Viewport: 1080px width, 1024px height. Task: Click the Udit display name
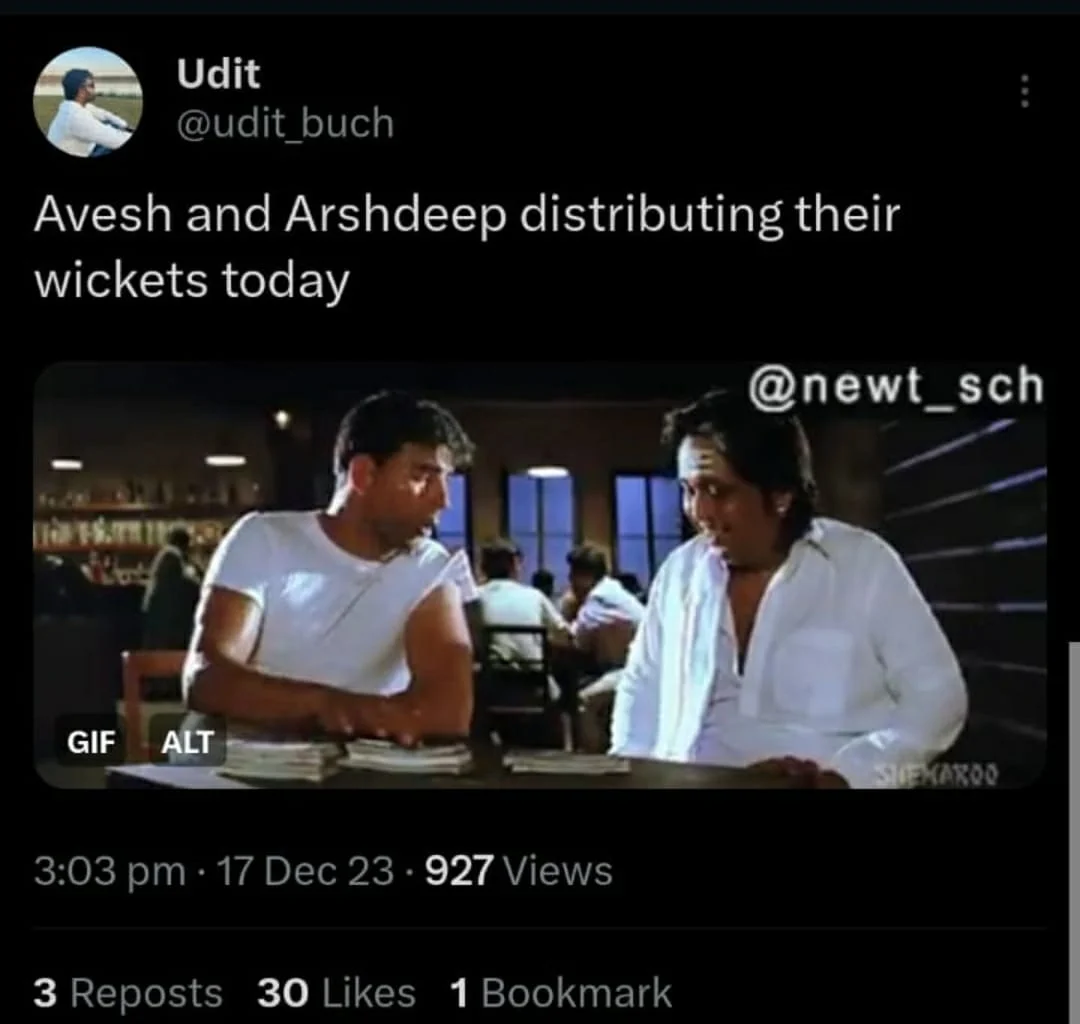point(218,73)
